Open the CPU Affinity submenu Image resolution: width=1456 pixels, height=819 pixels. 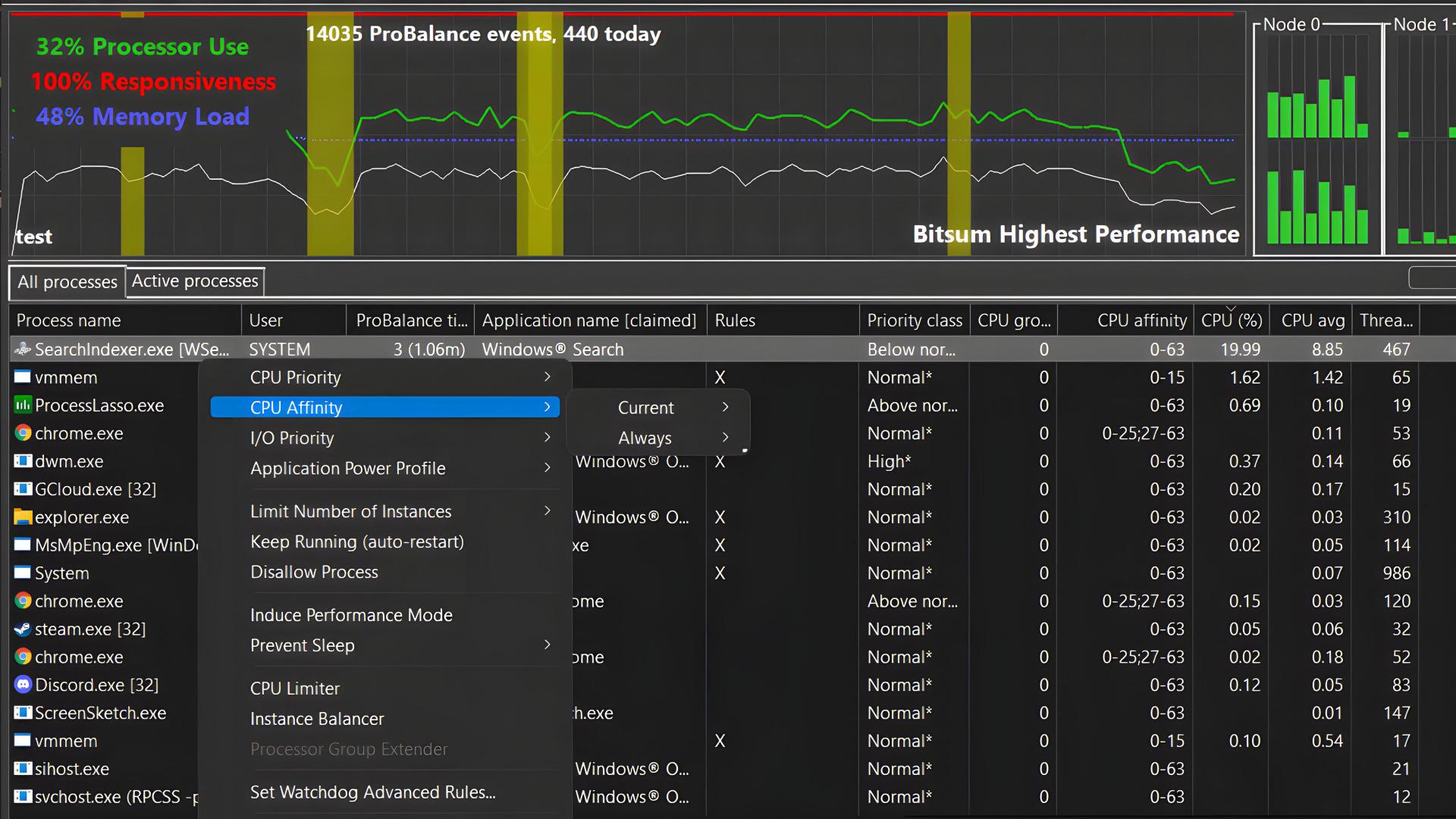coord(385,407)
